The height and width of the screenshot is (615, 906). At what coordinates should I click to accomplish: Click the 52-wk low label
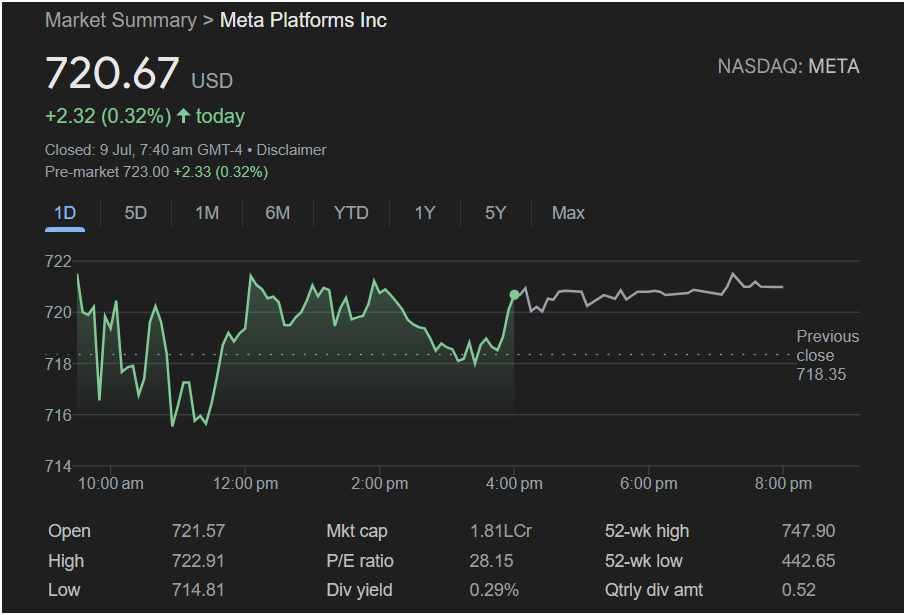coord(644,561)
